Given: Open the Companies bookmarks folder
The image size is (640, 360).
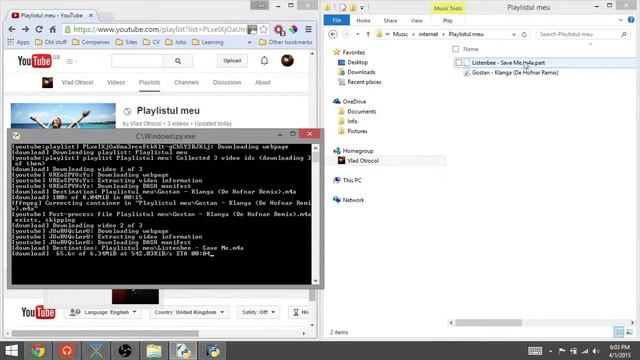Looking at the screenshot, I should pos(91,42).
